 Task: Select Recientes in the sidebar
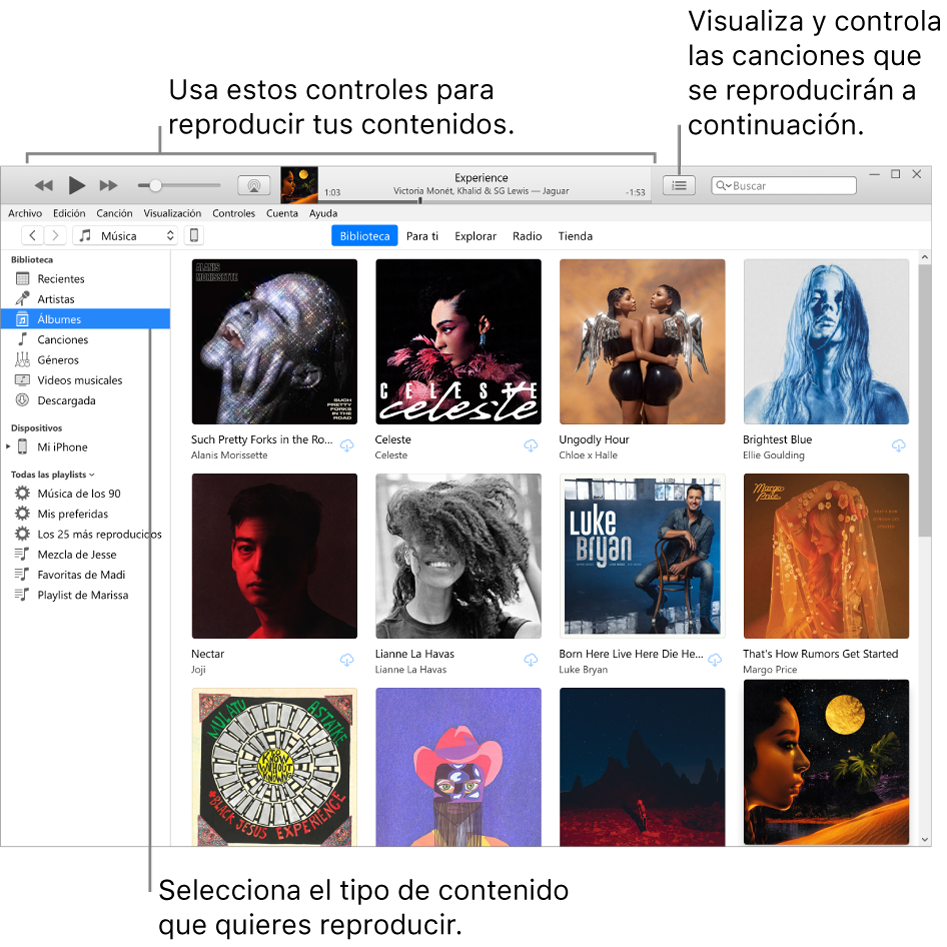pyautogui.click(x=85, y=279)
